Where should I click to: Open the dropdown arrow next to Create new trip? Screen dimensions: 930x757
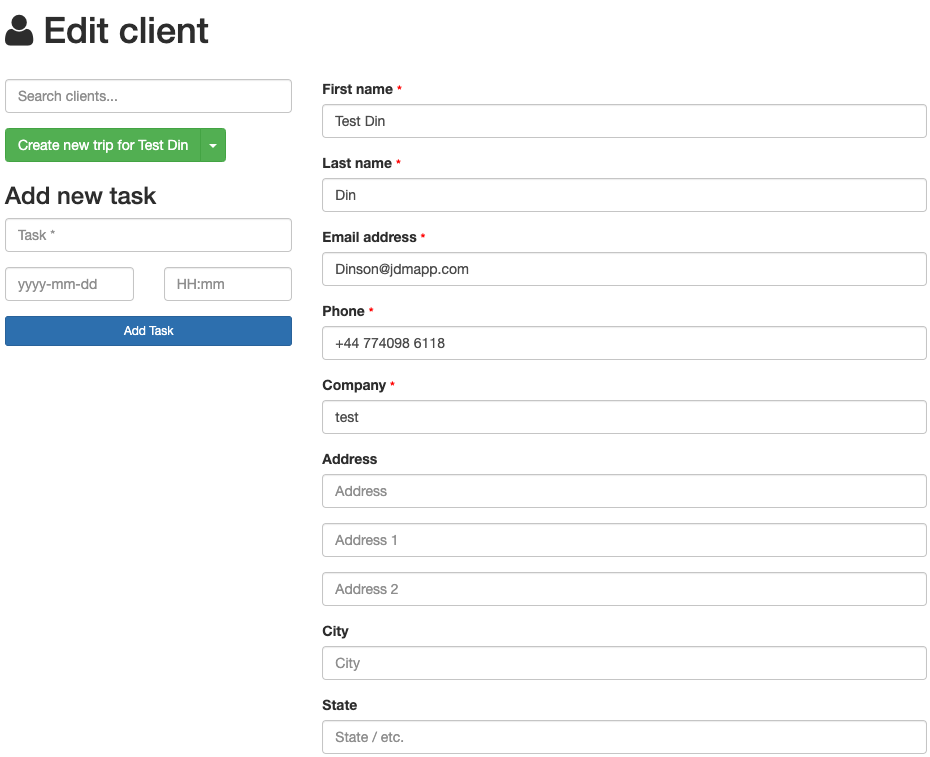[x=213, y=145]
